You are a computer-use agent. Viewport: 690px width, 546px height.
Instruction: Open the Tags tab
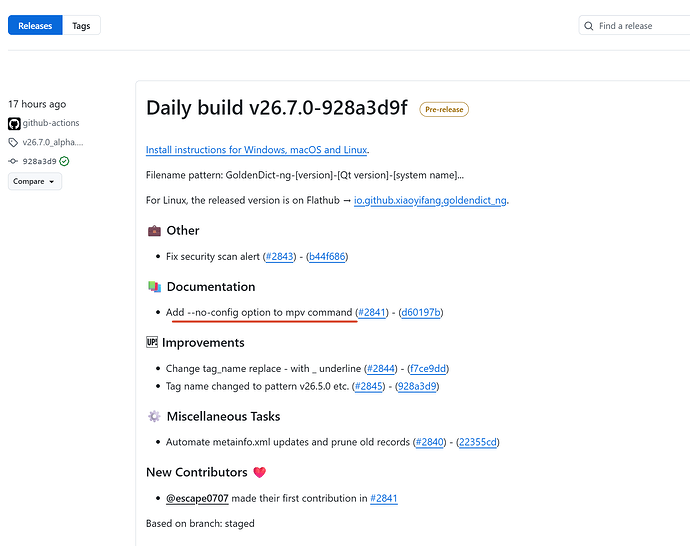[81, 26]
